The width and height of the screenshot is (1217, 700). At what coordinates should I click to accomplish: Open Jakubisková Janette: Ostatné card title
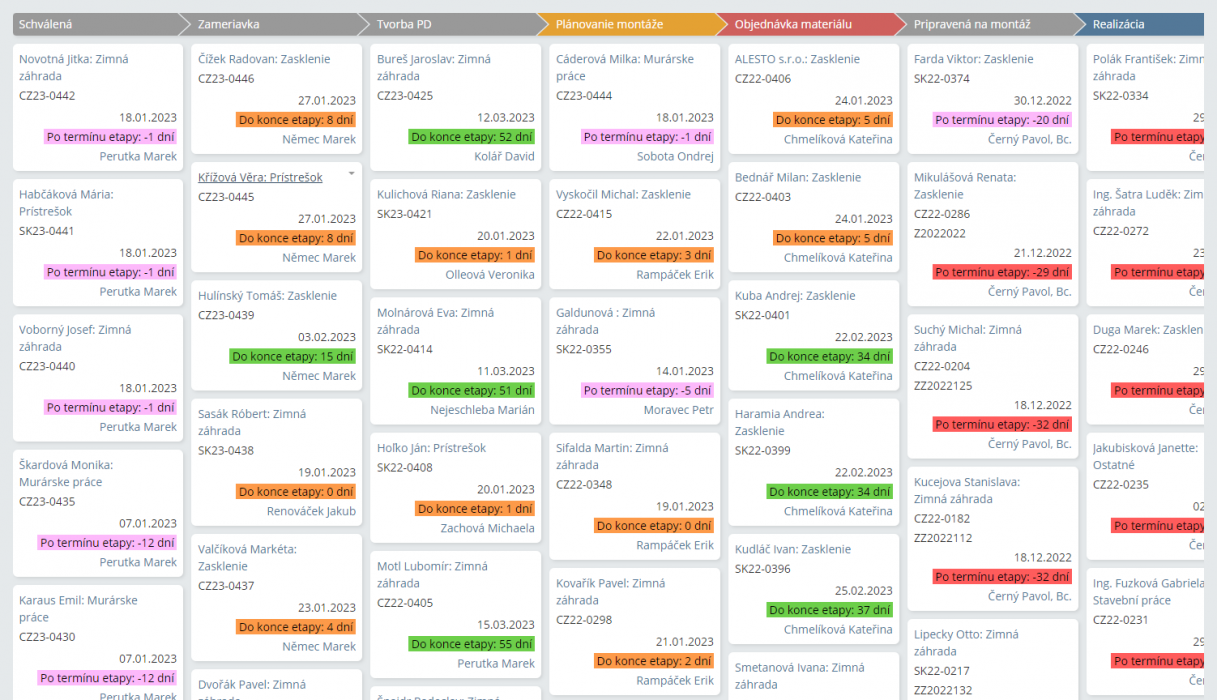coord(1145,456)
